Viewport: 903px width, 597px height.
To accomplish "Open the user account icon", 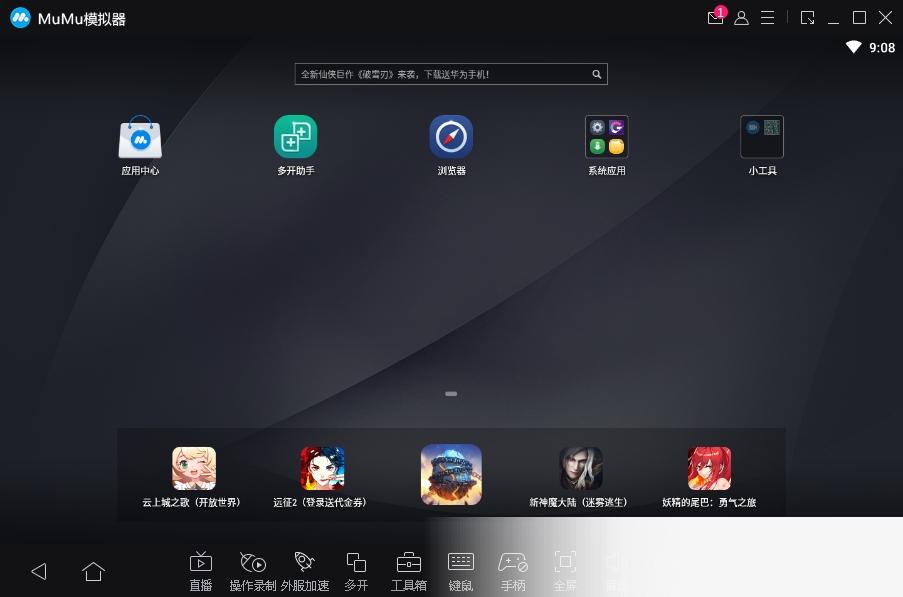I will (x=742, y=18).
